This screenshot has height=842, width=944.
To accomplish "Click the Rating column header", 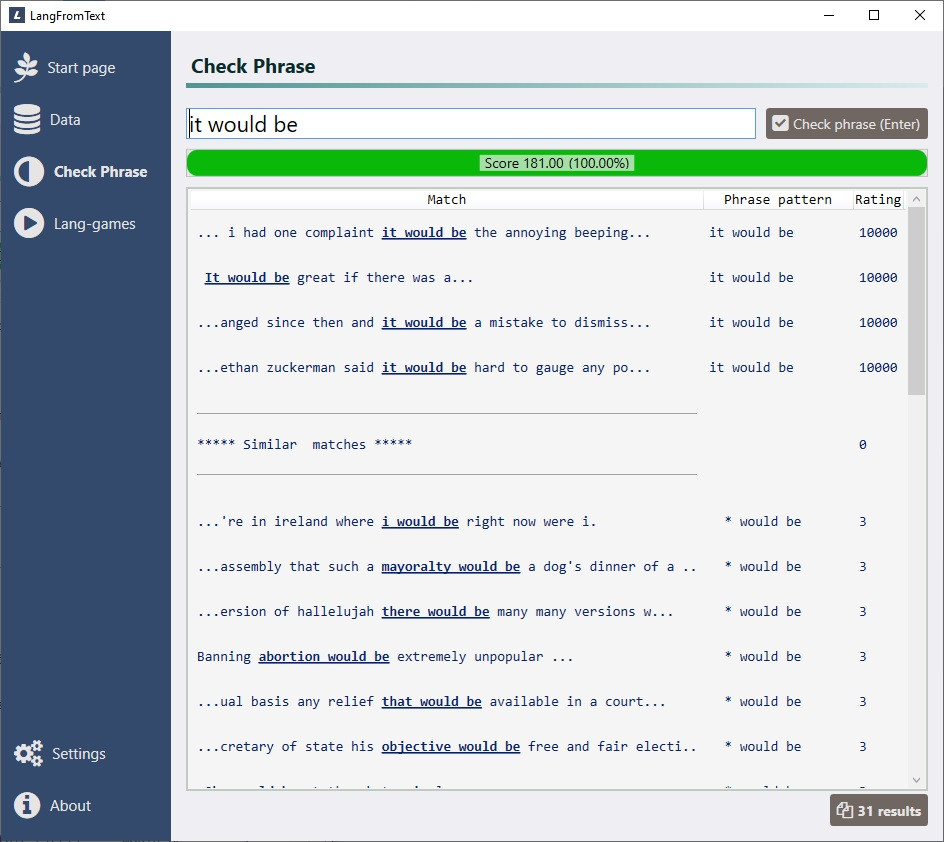I will point(878,199).
